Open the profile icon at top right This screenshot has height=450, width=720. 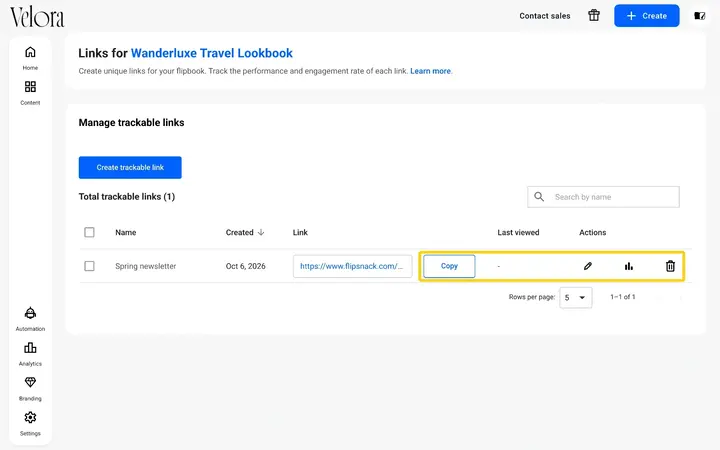(699, 16)
